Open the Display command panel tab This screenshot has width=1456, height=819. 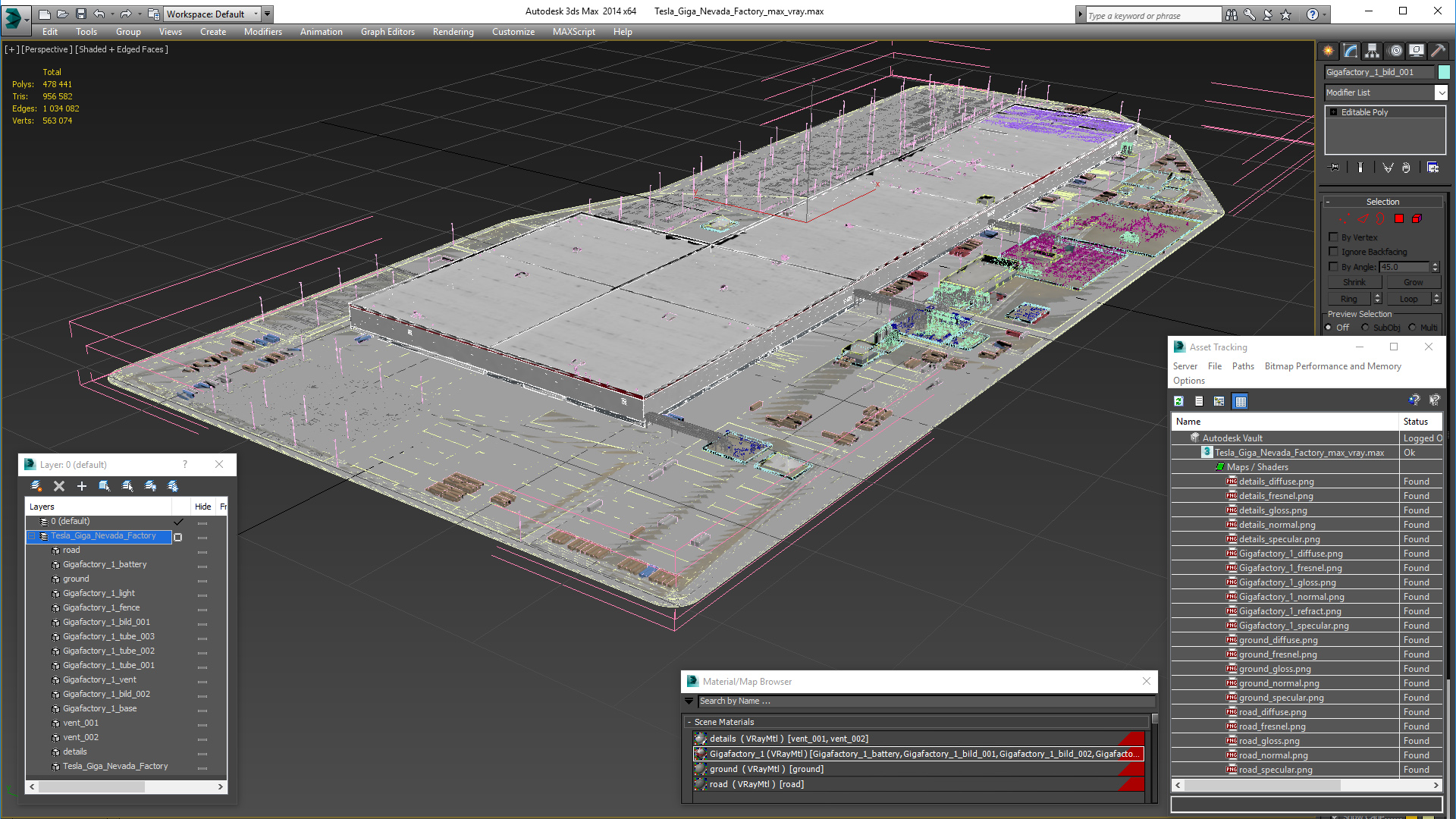pyautogui.click(x=1417, y=51)
